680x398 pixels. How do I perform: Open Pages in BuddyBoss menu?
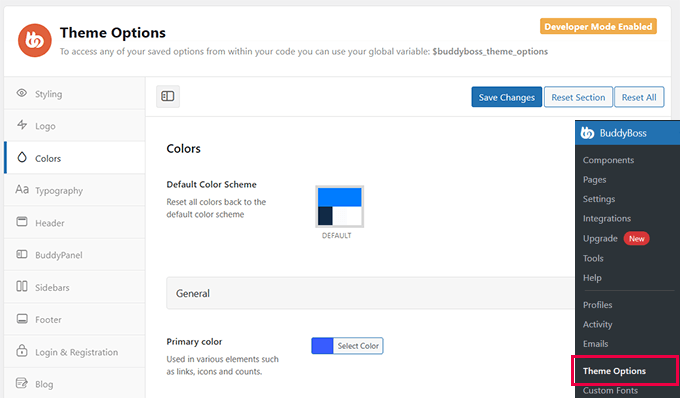tap(594, 179)
